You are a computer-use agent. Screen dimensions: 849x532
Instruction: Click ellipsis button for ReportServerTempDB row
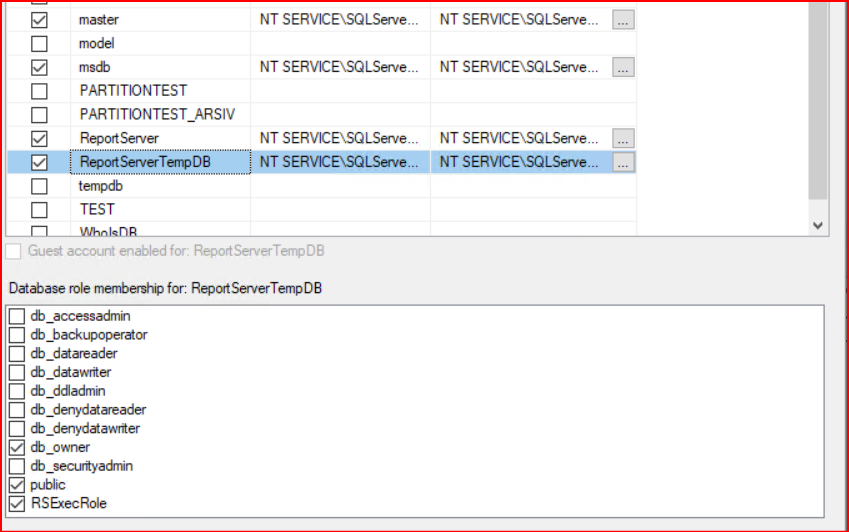coord(623,162)
